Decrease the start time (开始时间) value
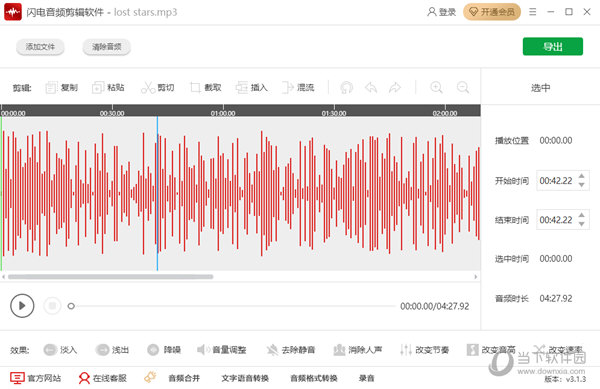Screen dimensions: 600x389 coord(582,185)
